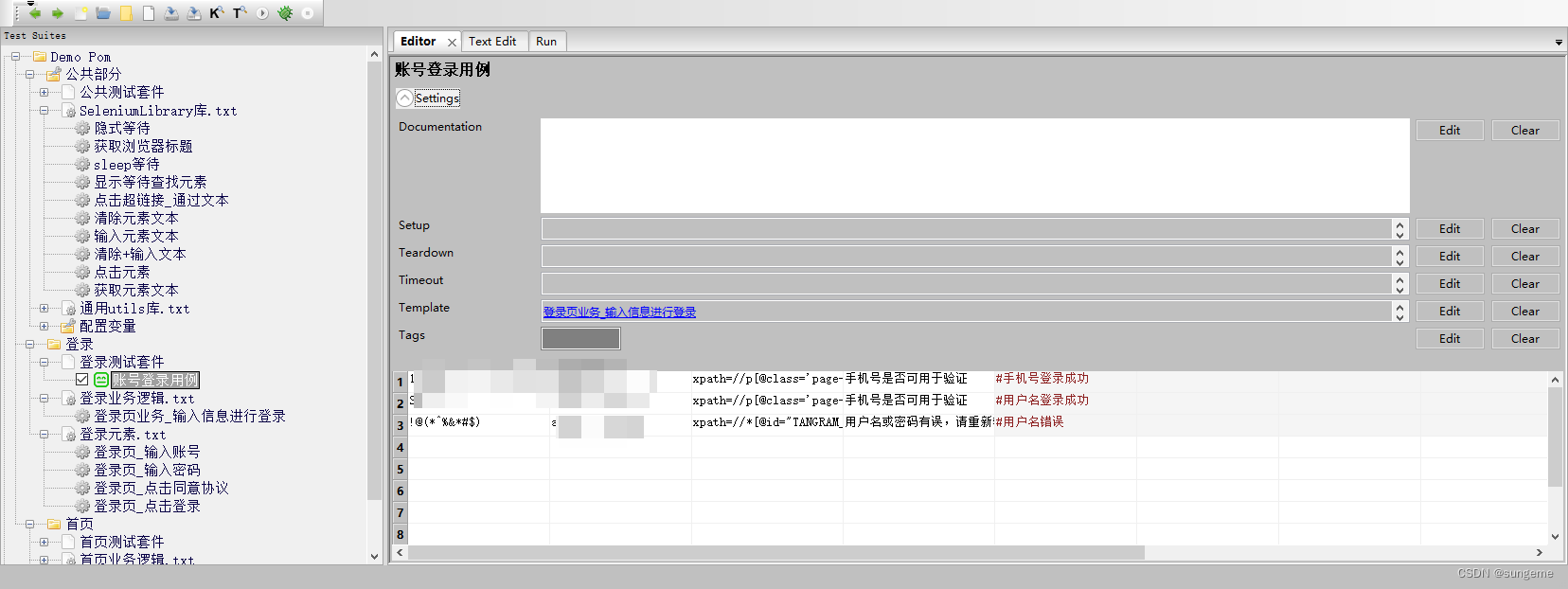Select grid row header 4
Screen dimensions: 1568x589
(x=400, y=448)
